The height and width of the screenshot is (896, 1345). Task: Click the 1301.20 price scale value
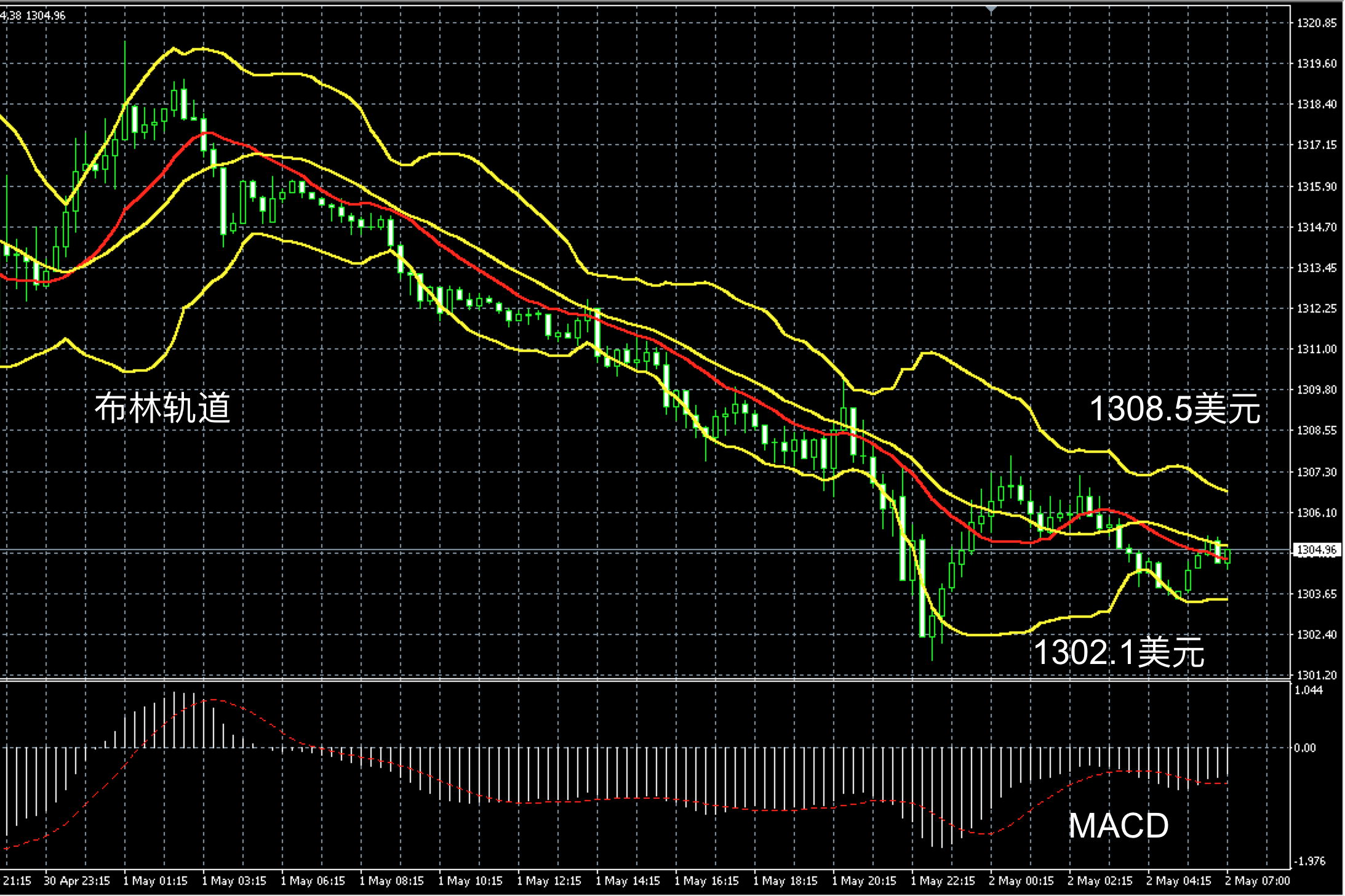click(x=1317, y=675)
